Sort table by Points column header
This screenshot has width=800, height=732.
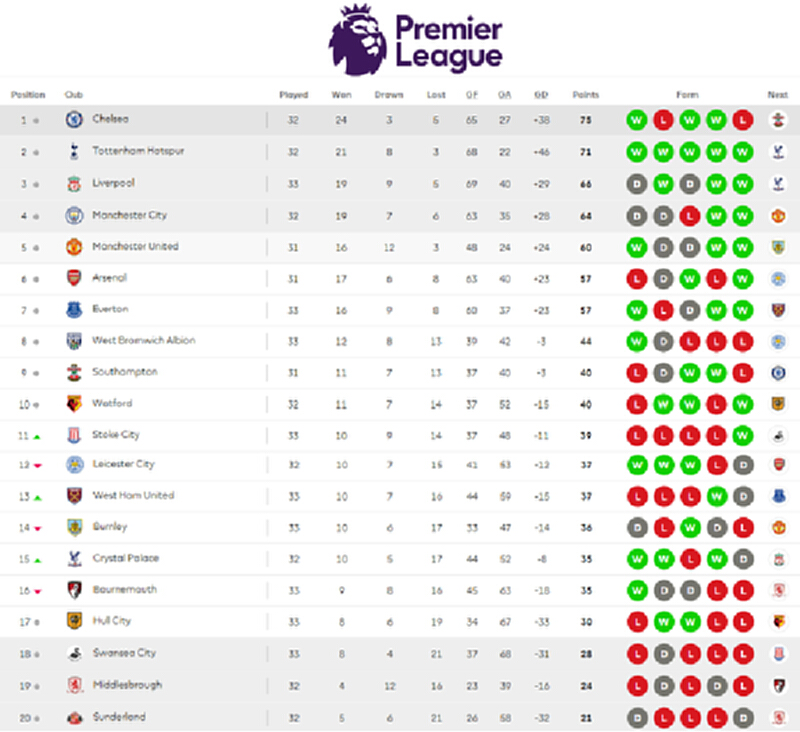pyautogui.click(x=586, y=95)
